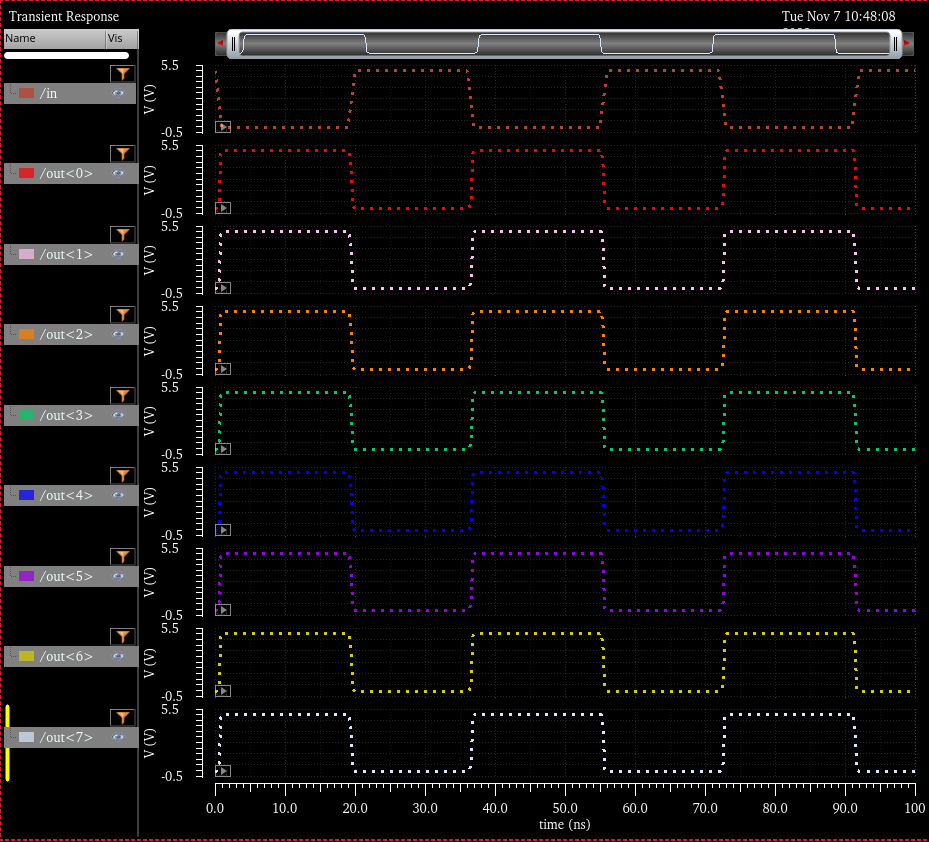Click the orange color swatch for /out<2>
929x842 pixels.
tap(26, 334)
